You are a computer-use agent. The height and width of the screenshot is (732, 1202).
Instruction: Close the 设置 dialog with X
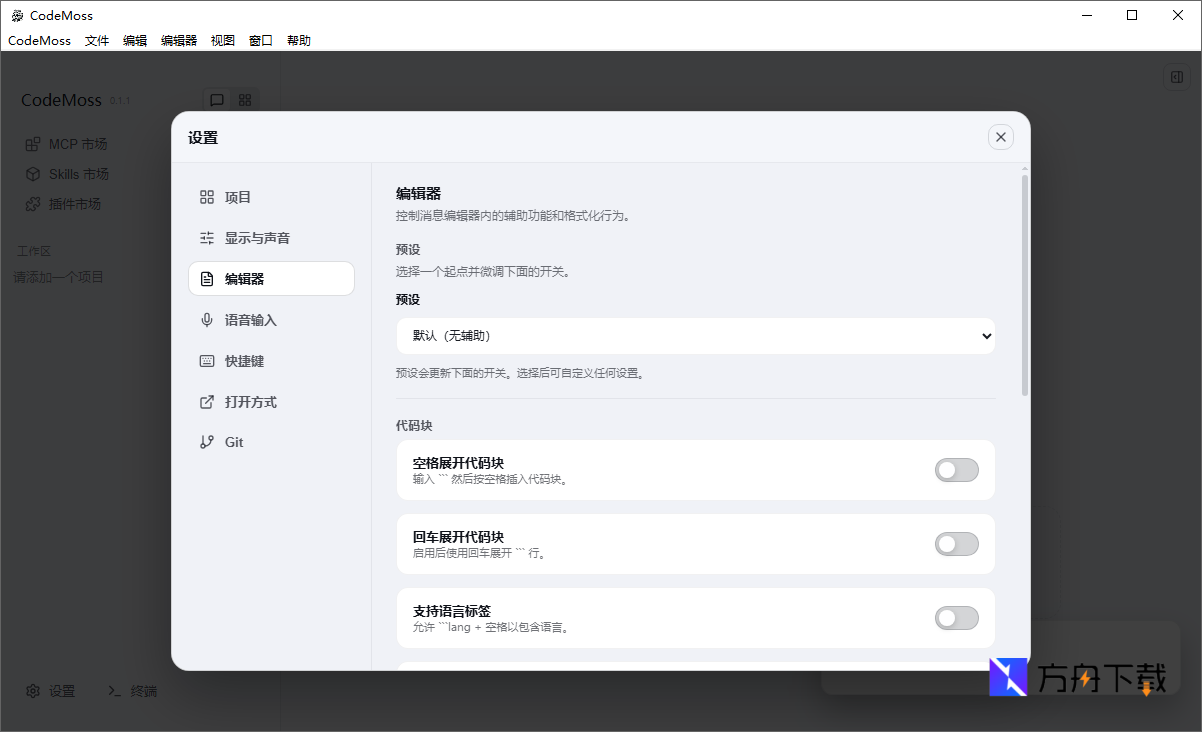click(x=1000, y=137)
